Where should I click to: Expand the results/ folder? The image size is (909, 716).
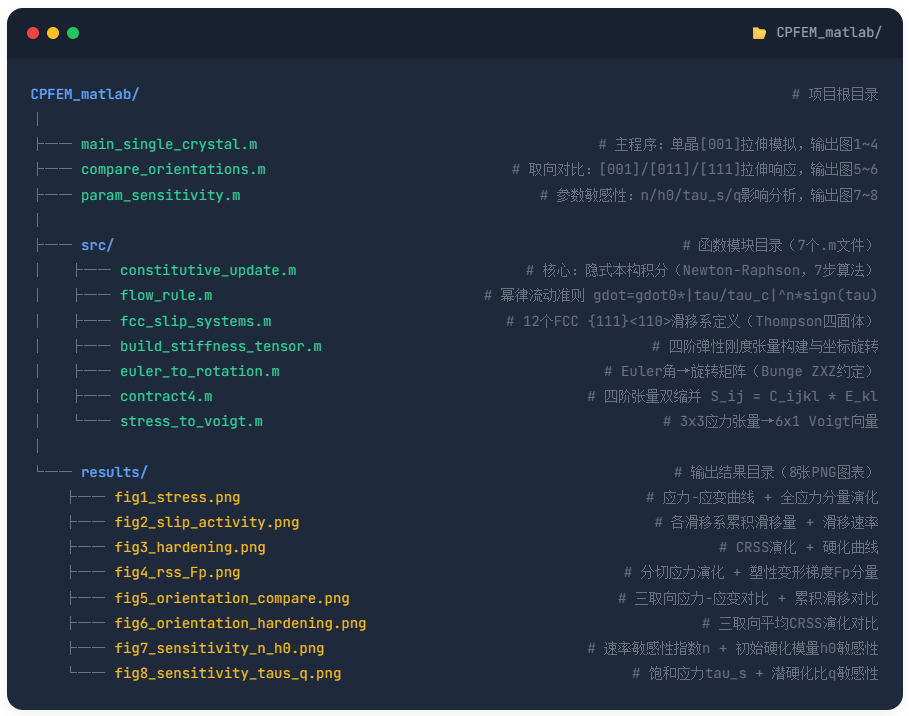114,472
